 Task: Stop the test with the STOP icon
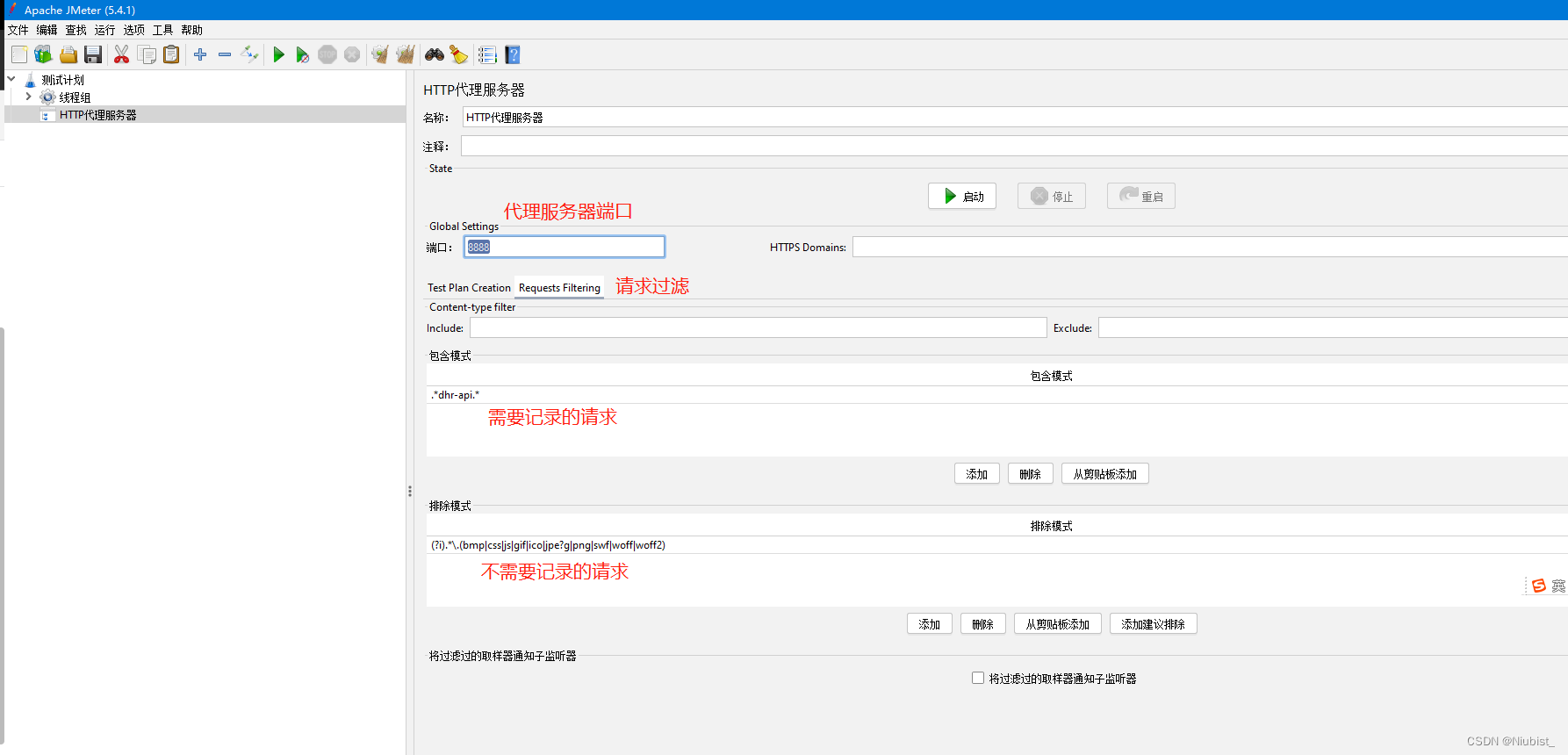tap(327, 55)
